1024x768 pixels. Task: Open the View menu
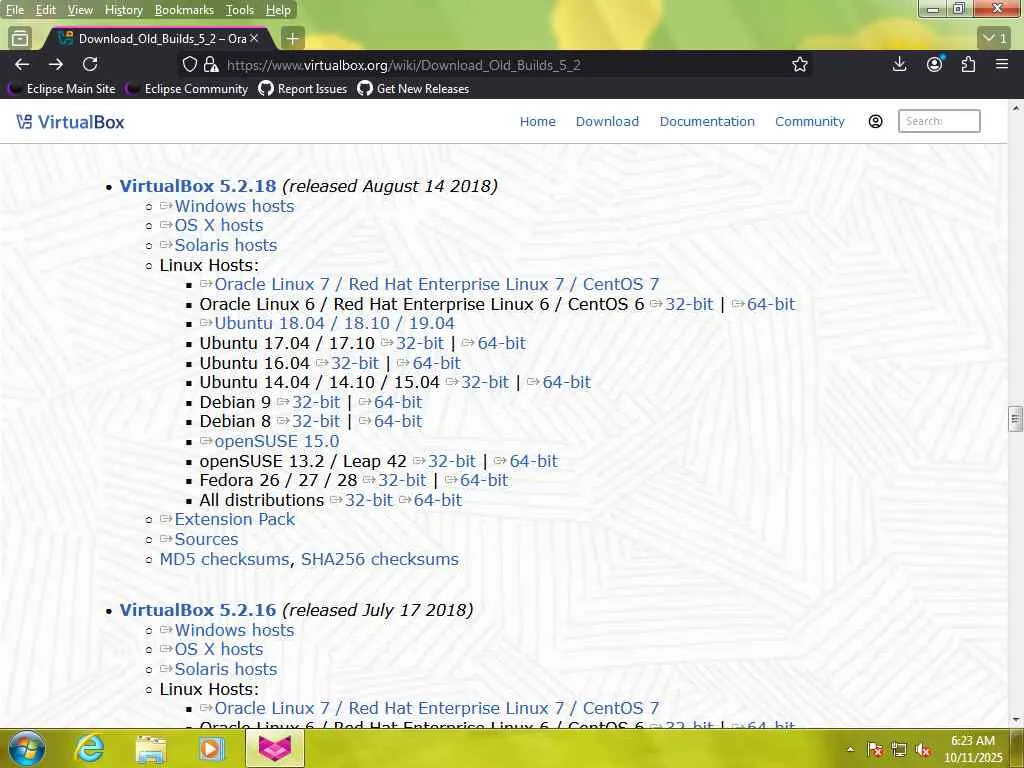[x=80, y=10]
